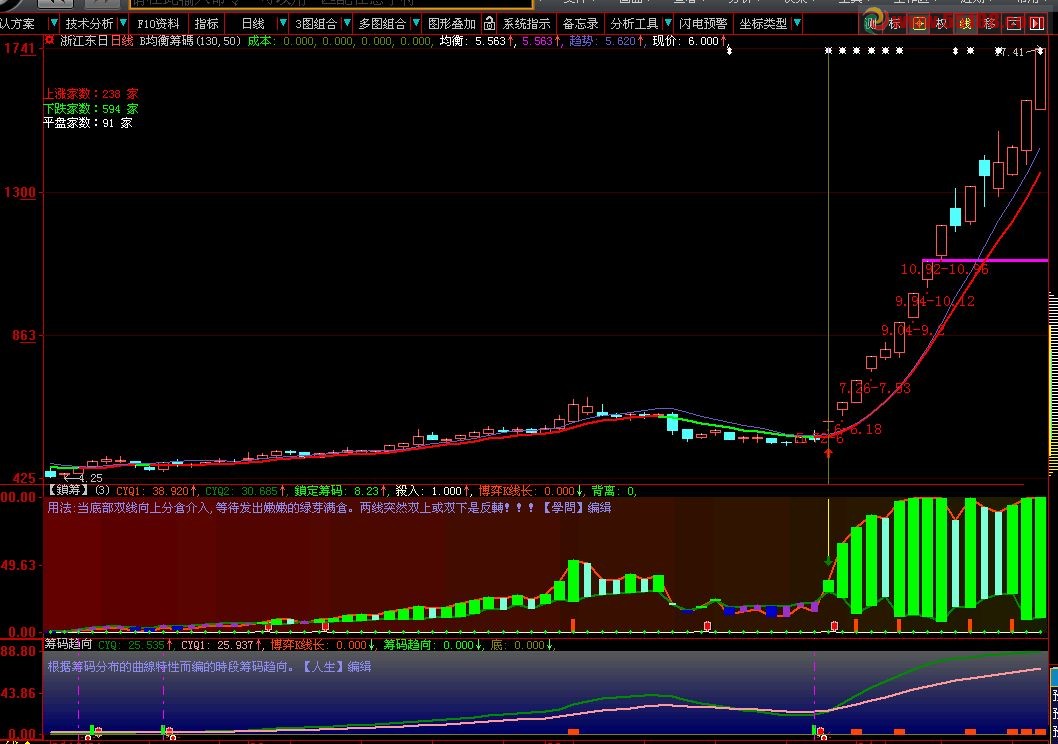Click the 863 price scale label
The height and width of the screenshot is (744, 1058).
pyautogui.click(x=24, y=335)
